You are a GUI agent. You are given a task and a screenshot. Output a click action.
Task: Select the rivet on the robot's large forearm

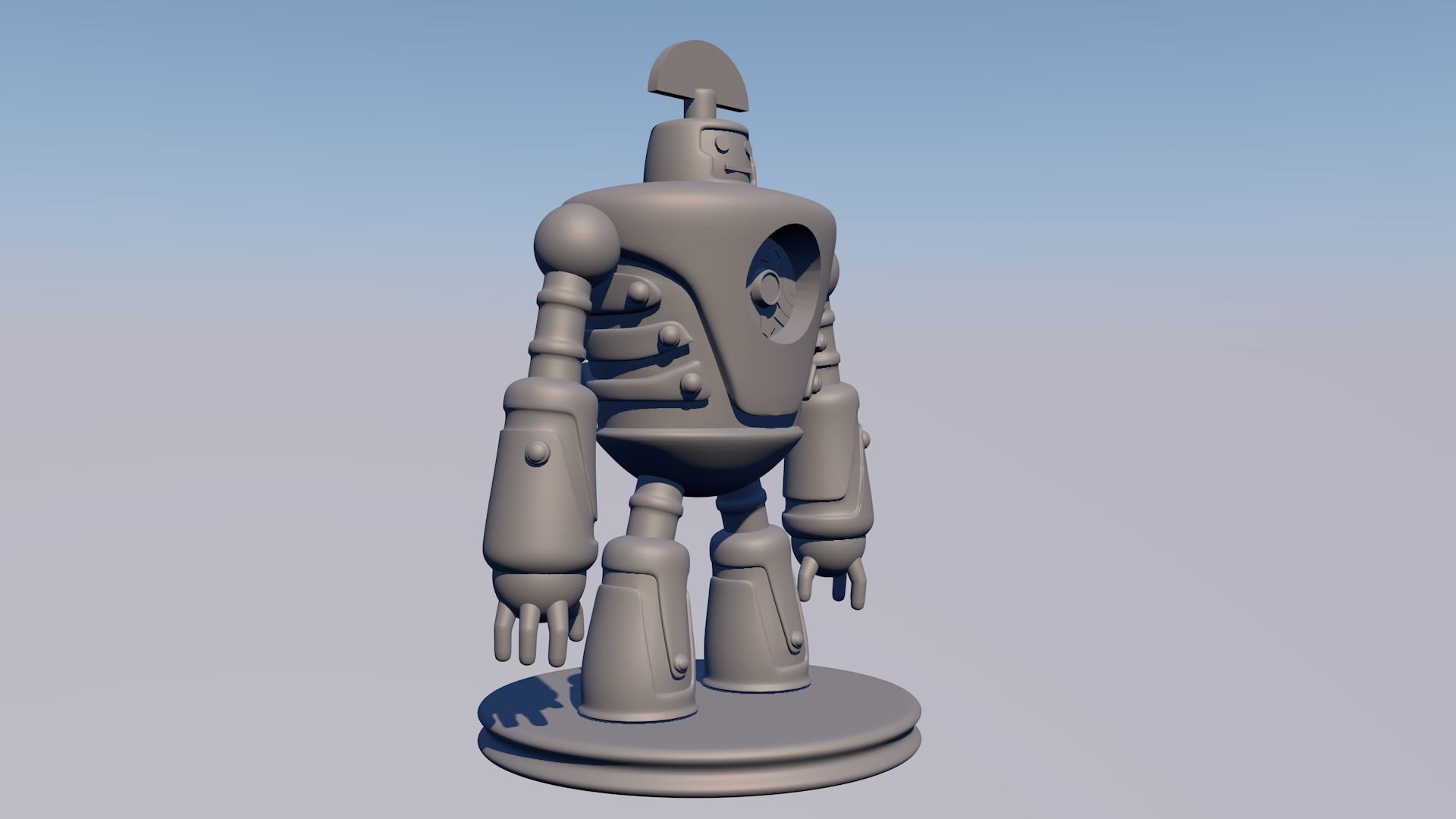[538, 451]
